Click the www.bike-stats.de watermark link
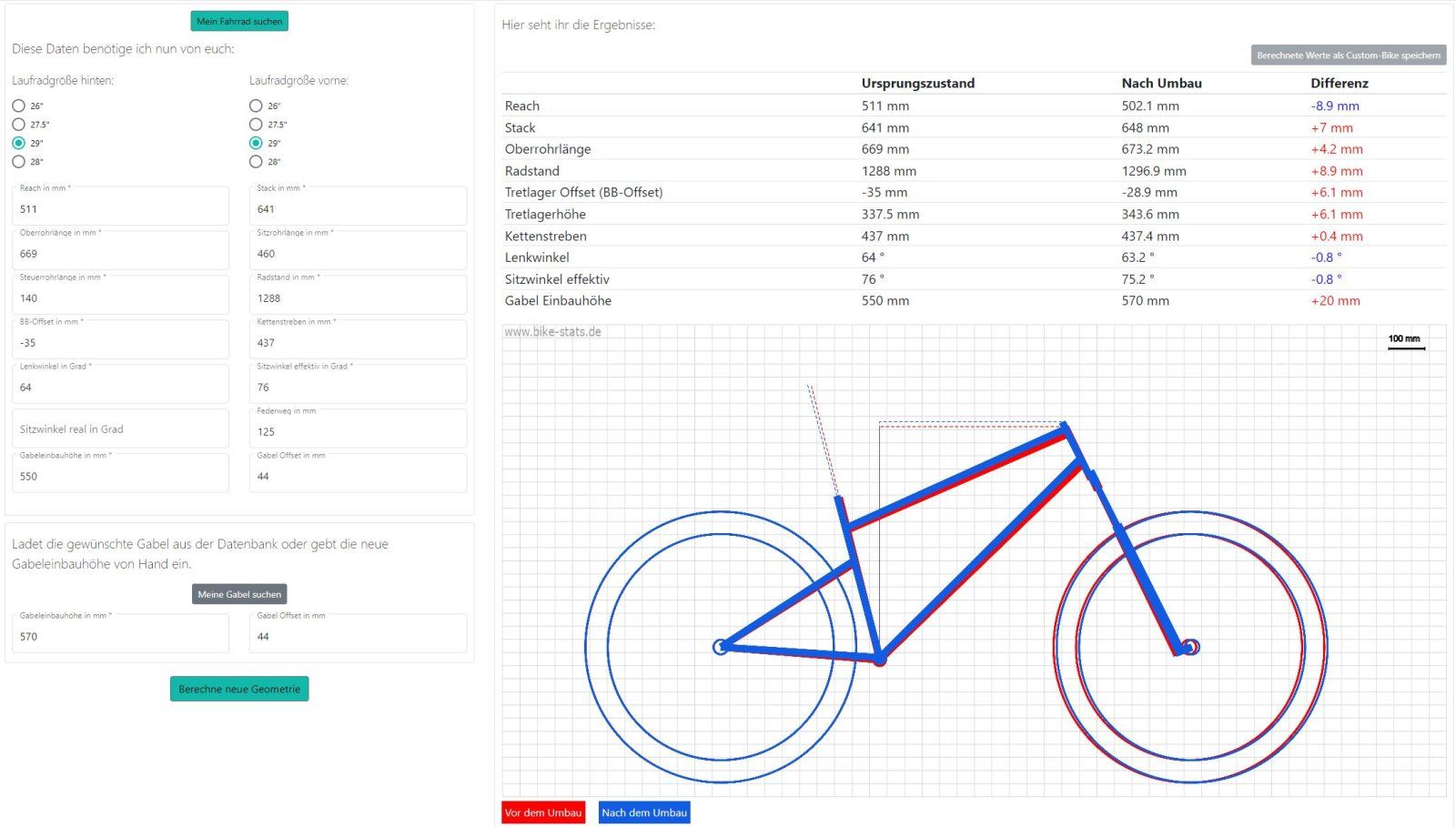Screen dimensions: 1456x827 552,332
